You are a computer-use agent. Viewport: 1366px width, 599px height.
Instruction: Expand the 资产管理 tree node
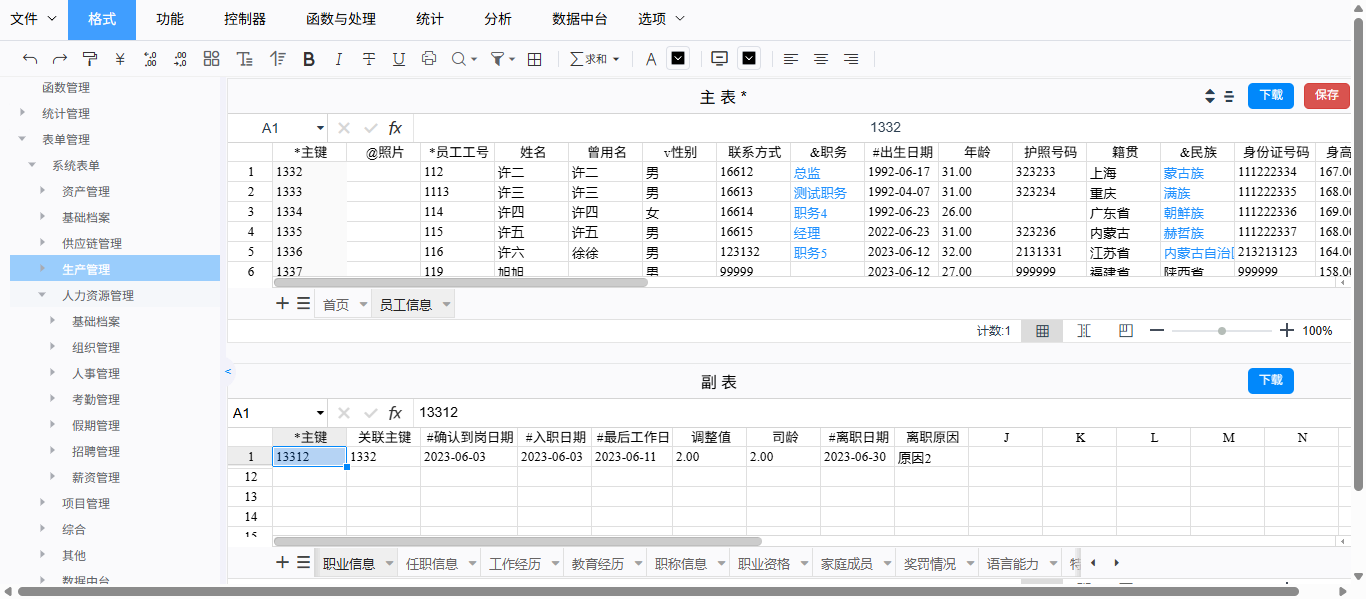coord(43,191)
